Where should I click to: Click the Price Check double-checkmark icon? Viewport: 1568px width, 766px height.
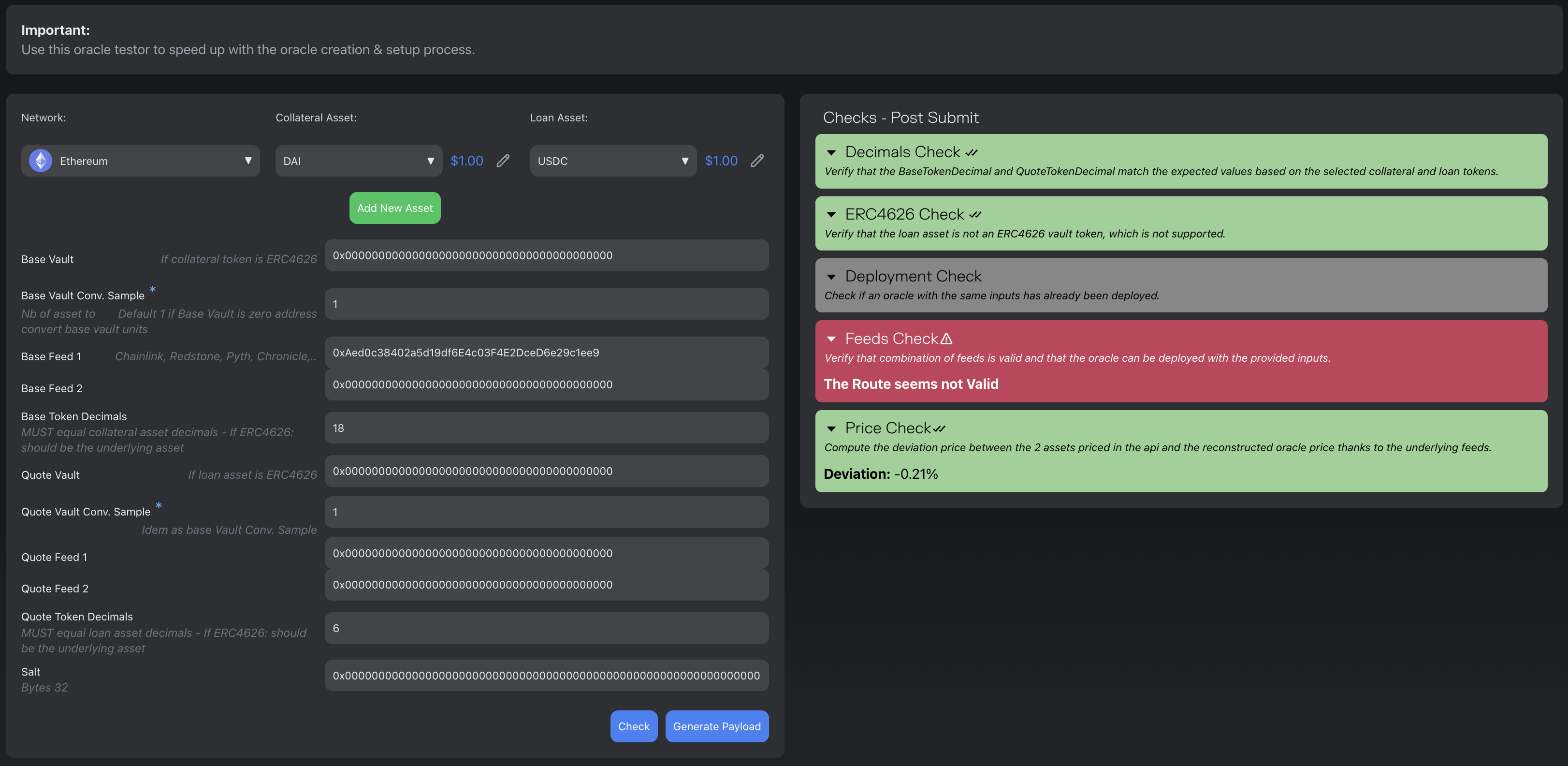click(939, 428)
